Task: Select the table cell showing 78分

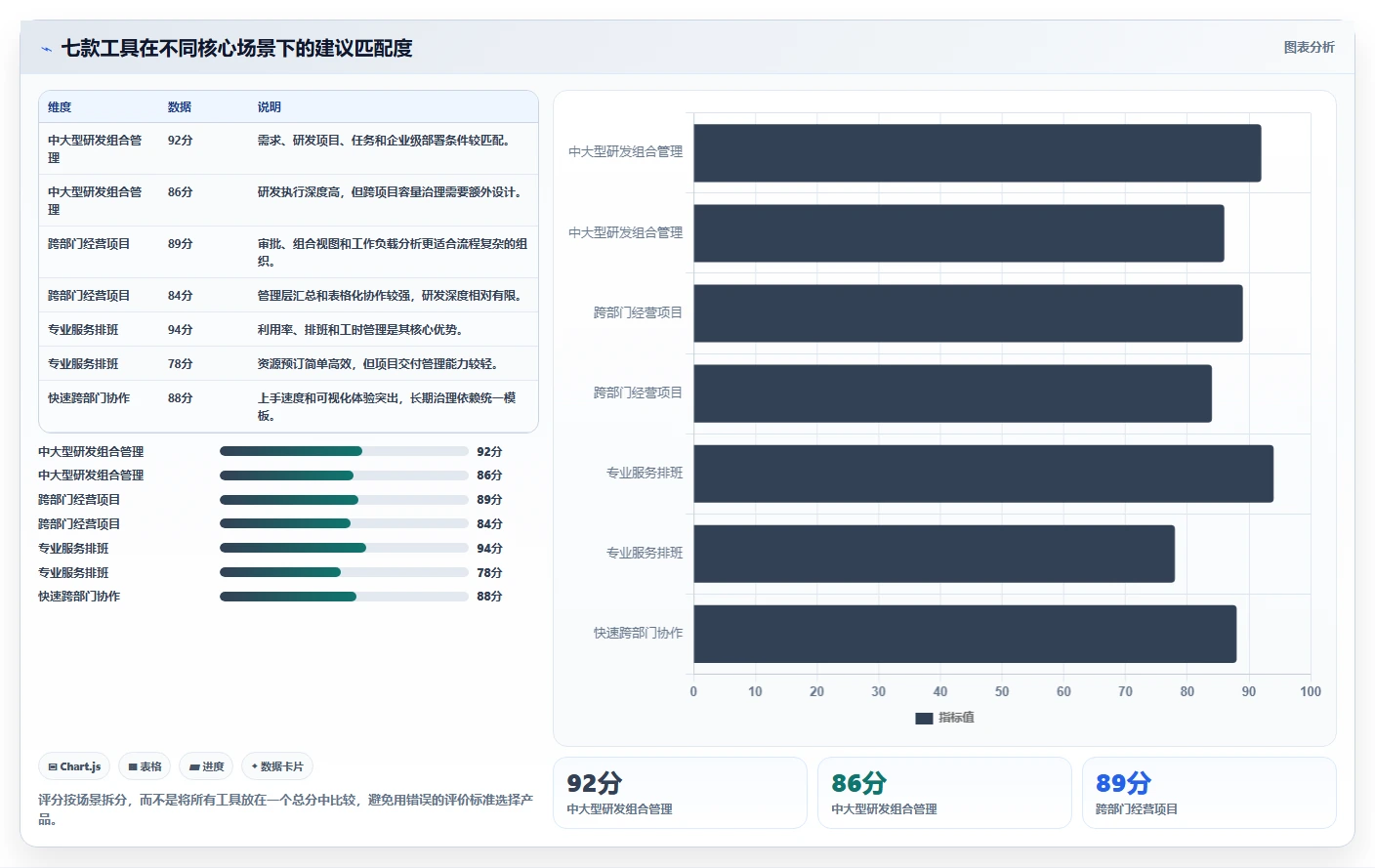Action: click(181, 364)
